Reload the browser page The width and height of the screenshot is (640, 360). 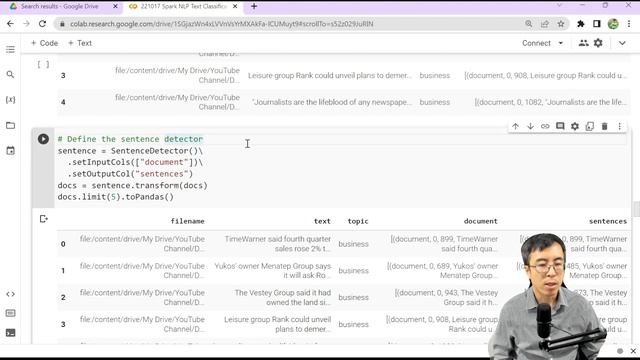point(42,24)
